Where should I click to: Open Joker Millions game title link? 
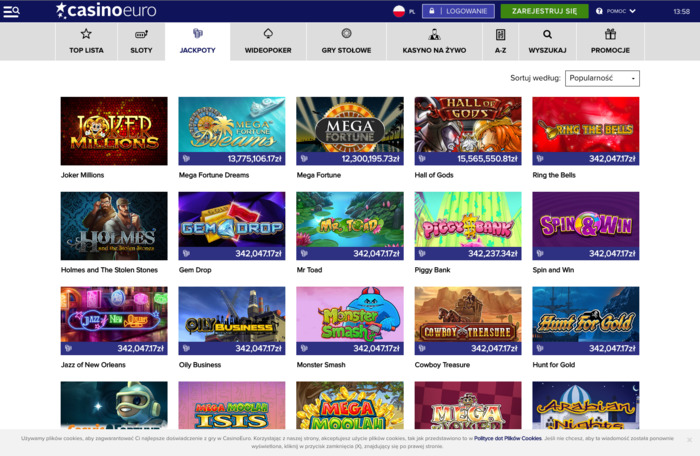tap(83, 175)
